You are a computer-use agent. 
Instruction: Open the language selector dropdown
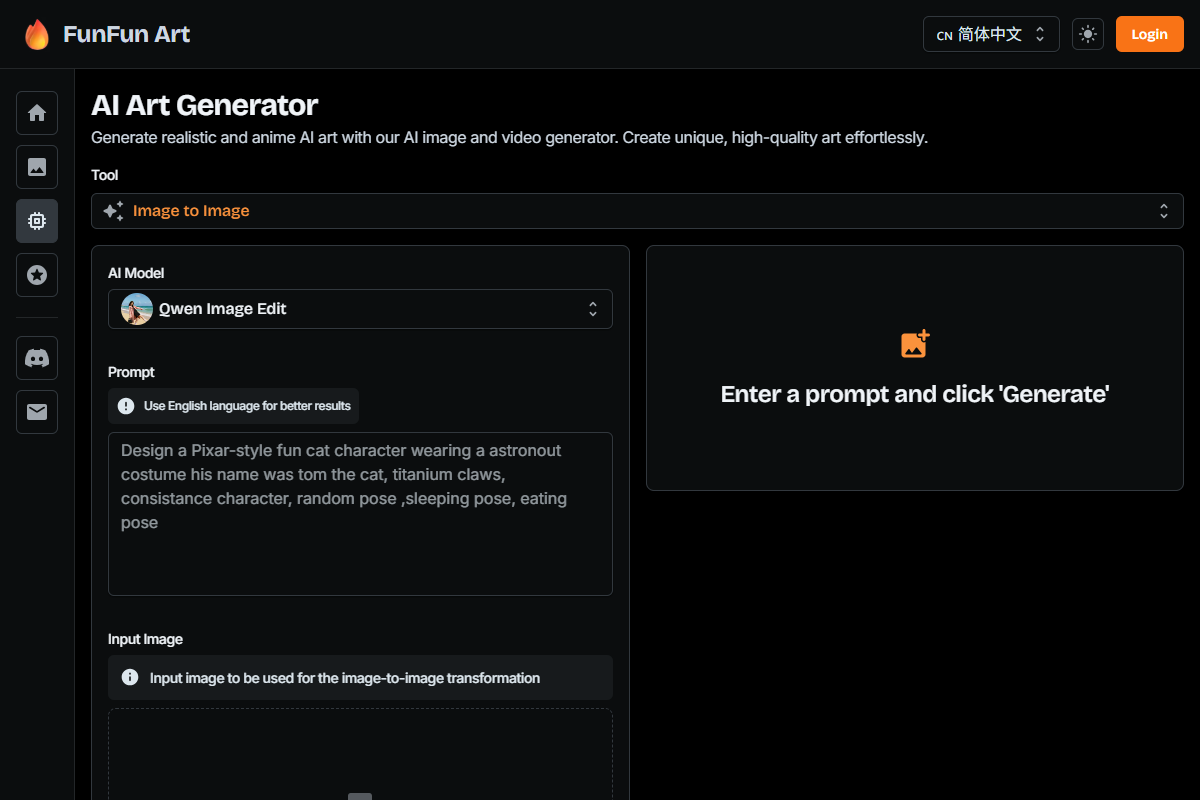click(990, 34)
